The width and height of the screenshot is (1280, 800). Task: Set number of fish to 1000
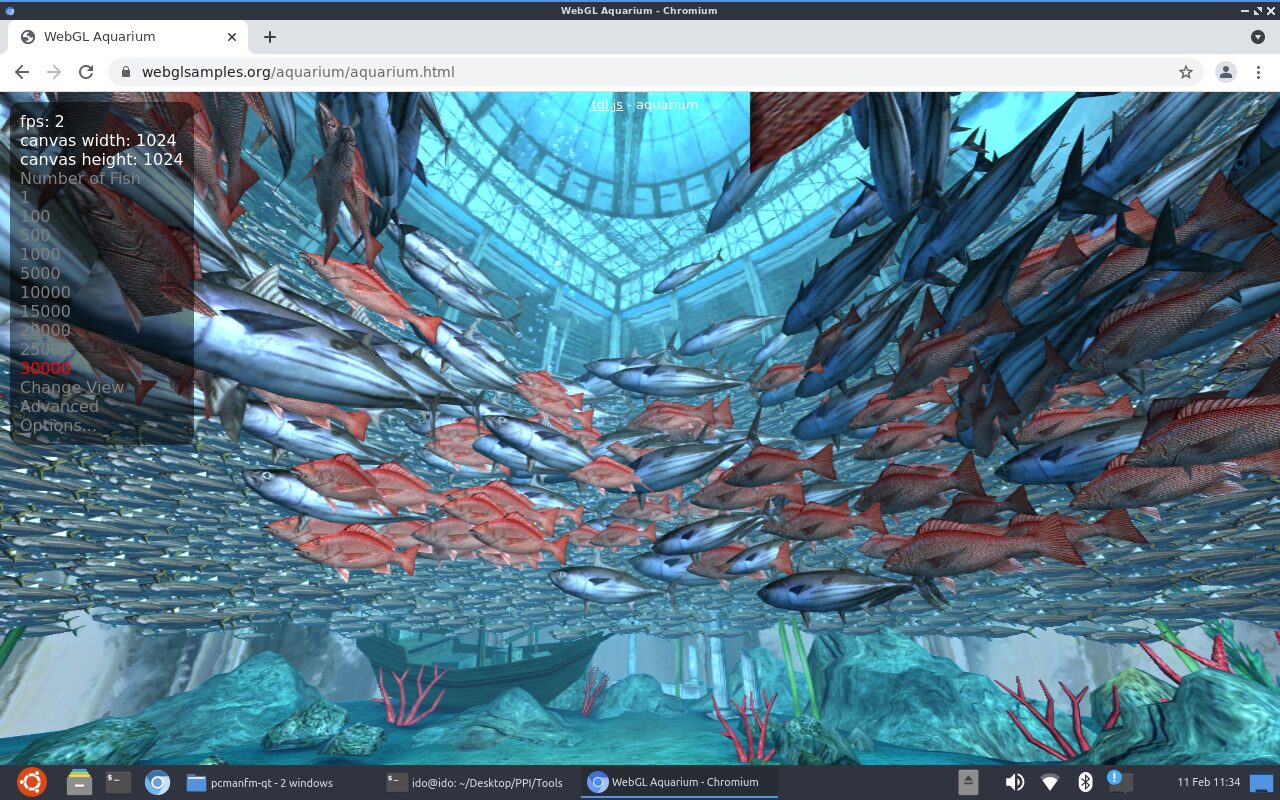coord(40,254)
